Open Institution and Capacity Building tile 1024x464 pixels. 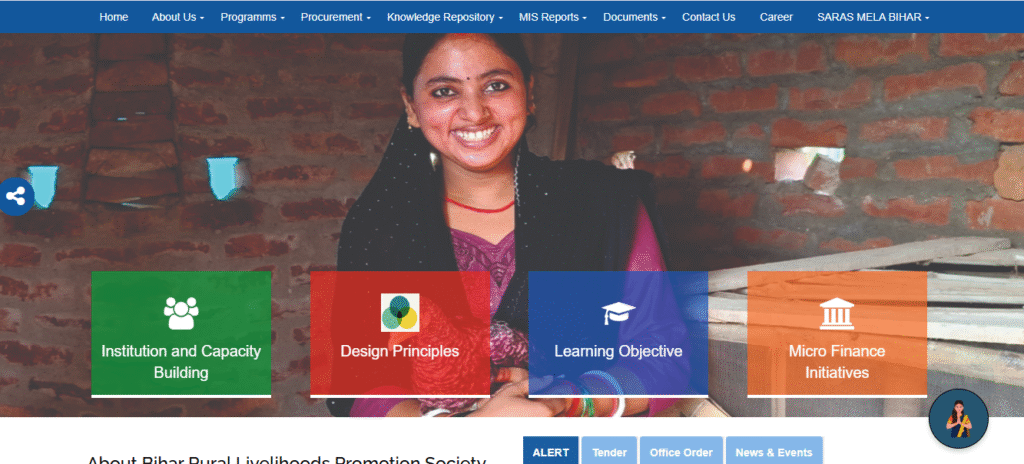click(181, 334)
